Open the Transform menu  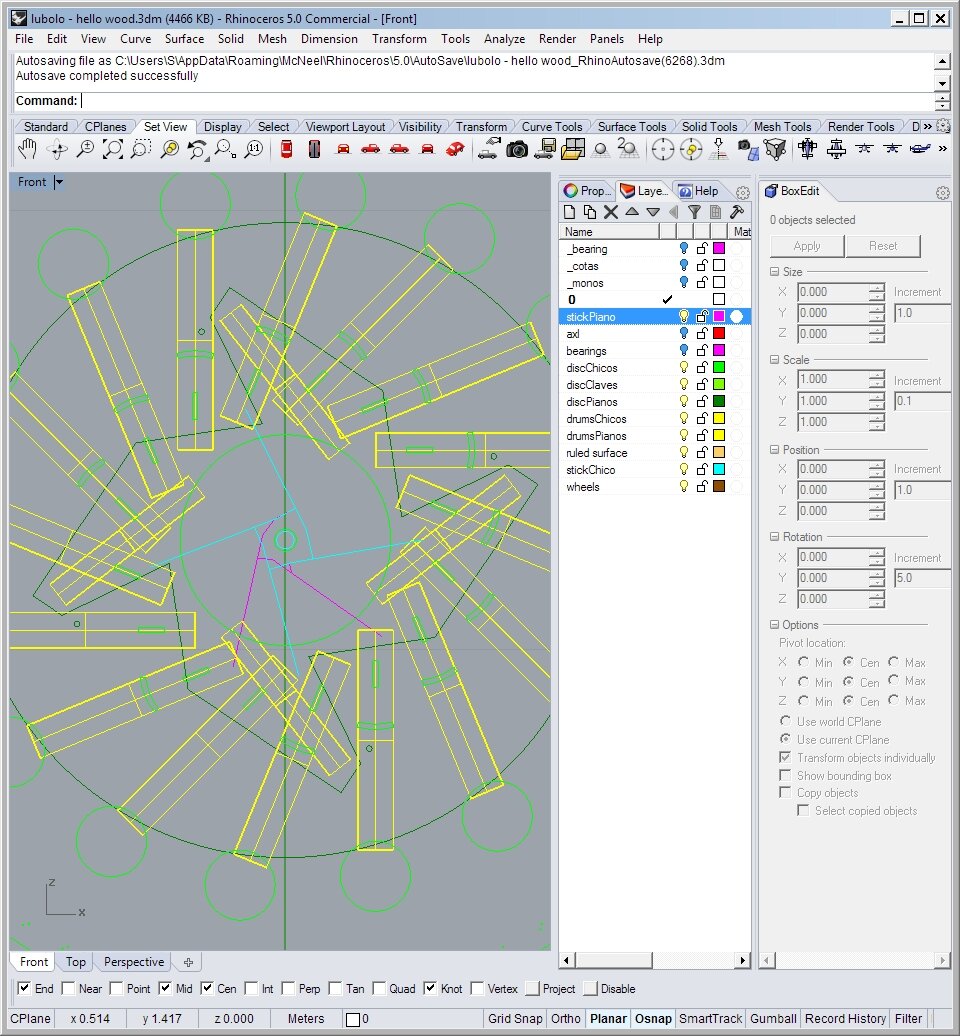click(x=399, y=39)
